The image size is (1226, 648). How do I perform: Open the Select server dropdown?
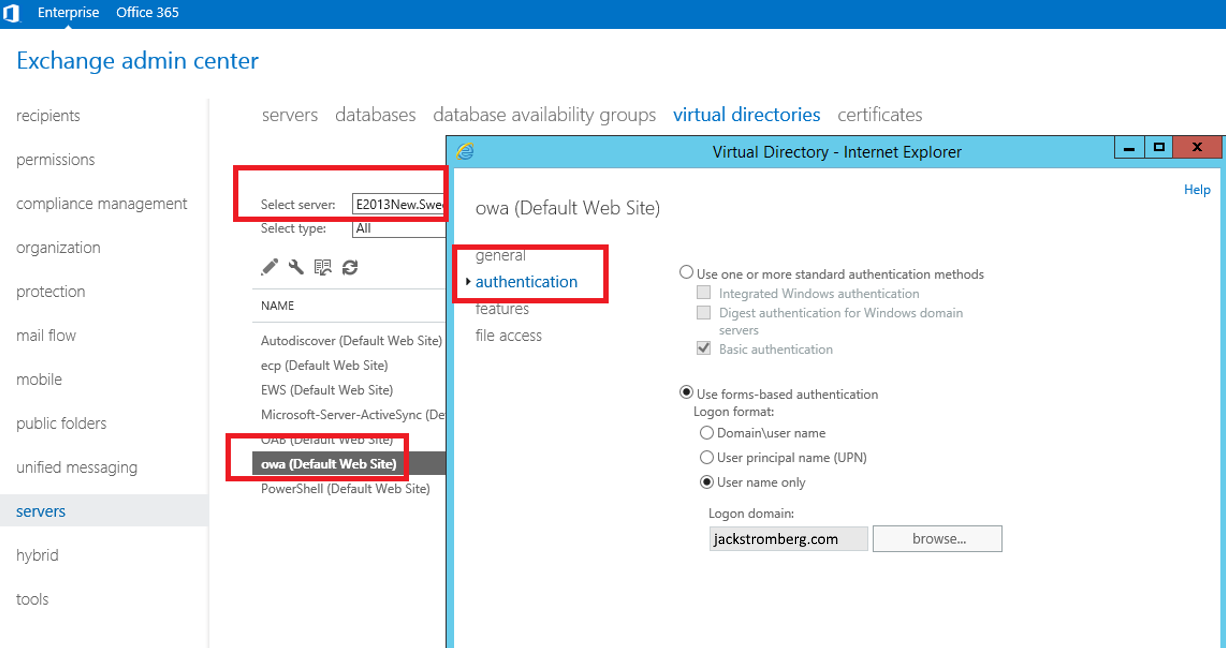399,204
